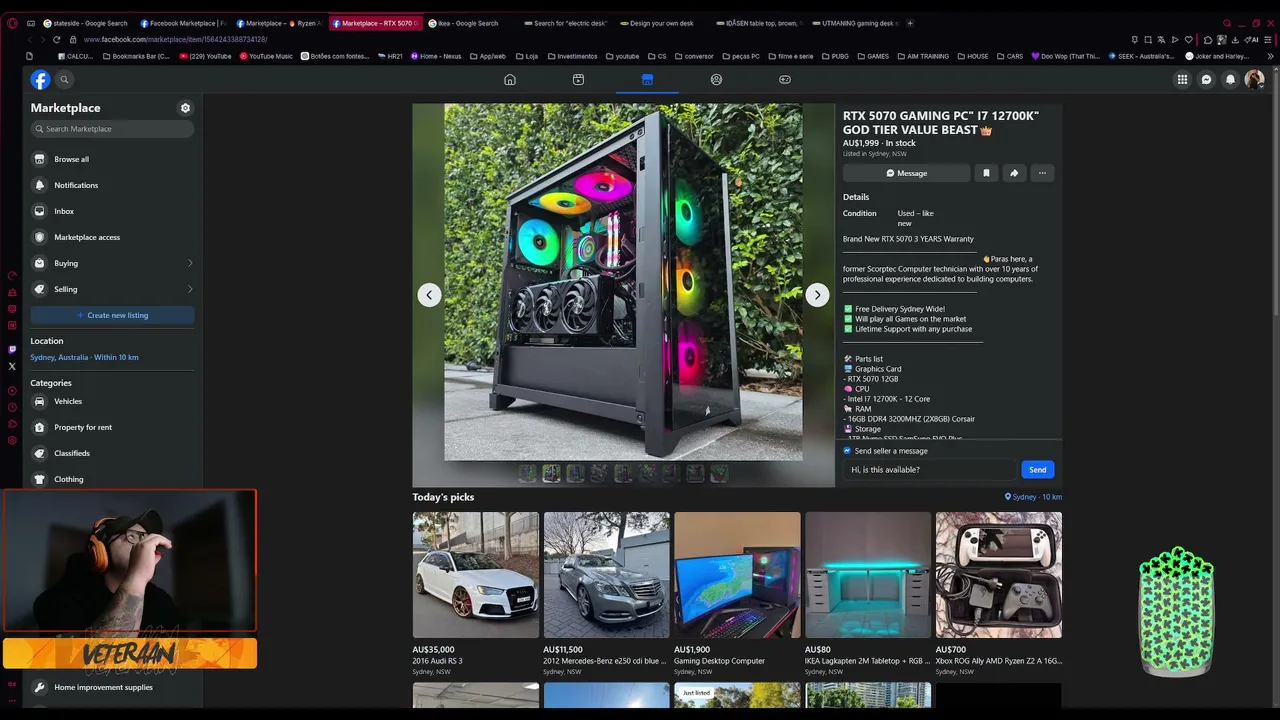Go to the Facebook Home feed icon
This screenshot has width=1280, height=720.
[510, 79]
